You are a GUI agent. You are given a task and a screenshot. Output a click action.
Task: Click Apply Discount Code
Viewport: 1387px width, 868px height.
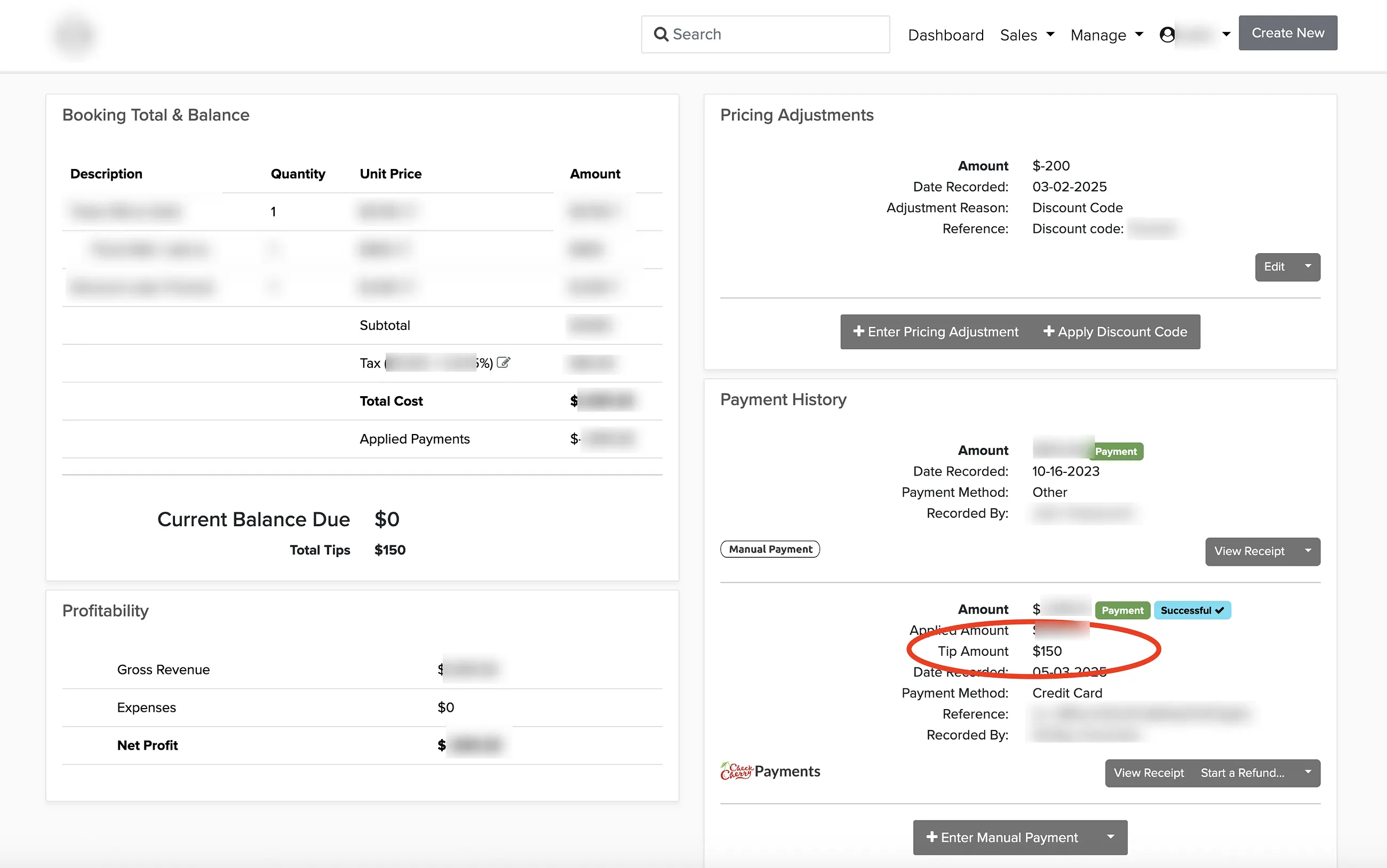point(1115,332)
